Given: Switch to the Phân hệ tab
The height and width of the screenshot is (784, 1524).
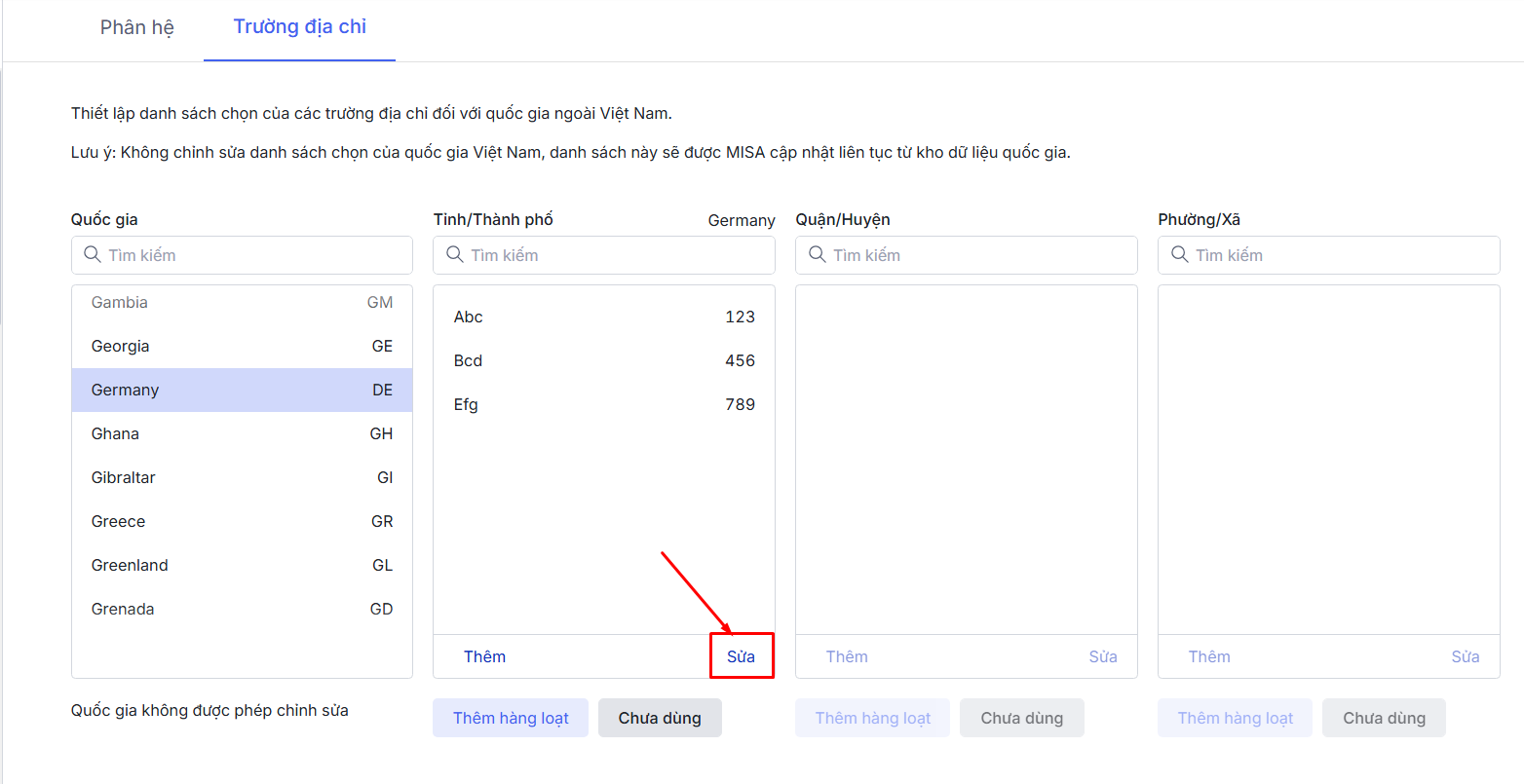Looking at the screenshot, I should coord(137,27).
